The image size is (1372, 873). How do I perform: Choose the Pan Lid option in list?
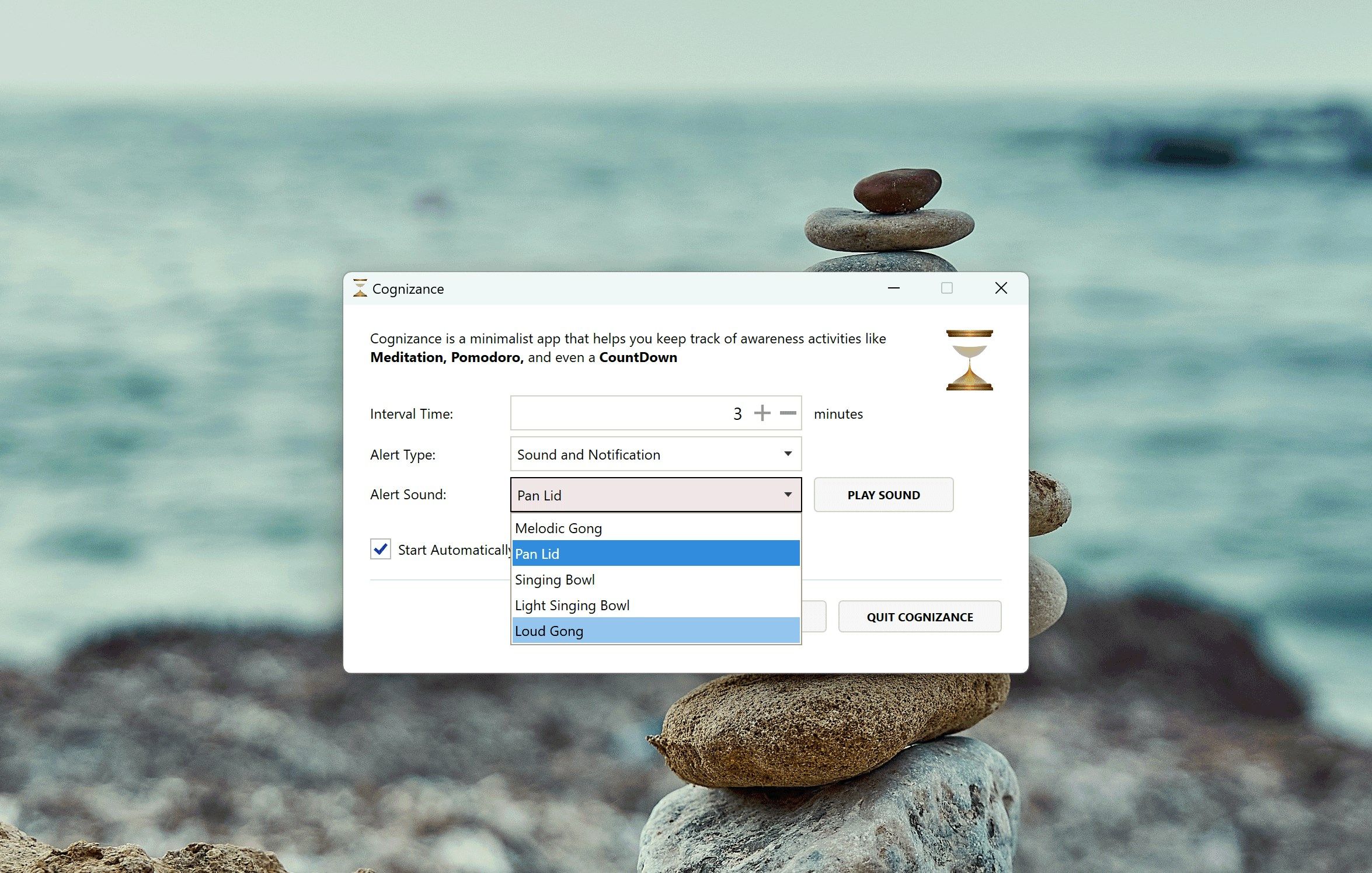click(656, 554)
